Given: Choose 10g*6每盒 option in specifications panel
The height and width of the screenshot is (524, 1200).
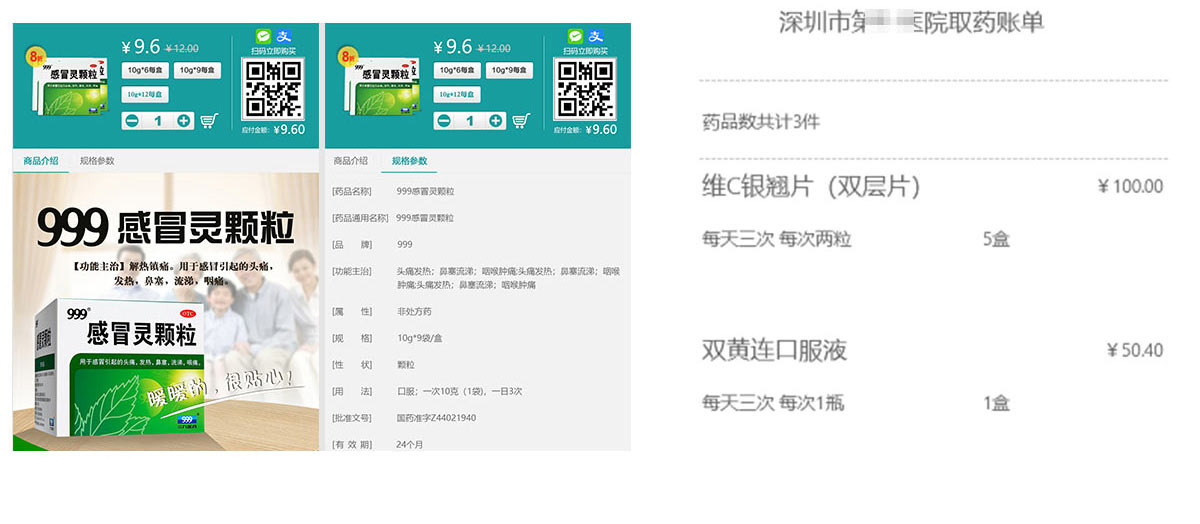Looking at the screenshot, I should [x=458, y=70].
